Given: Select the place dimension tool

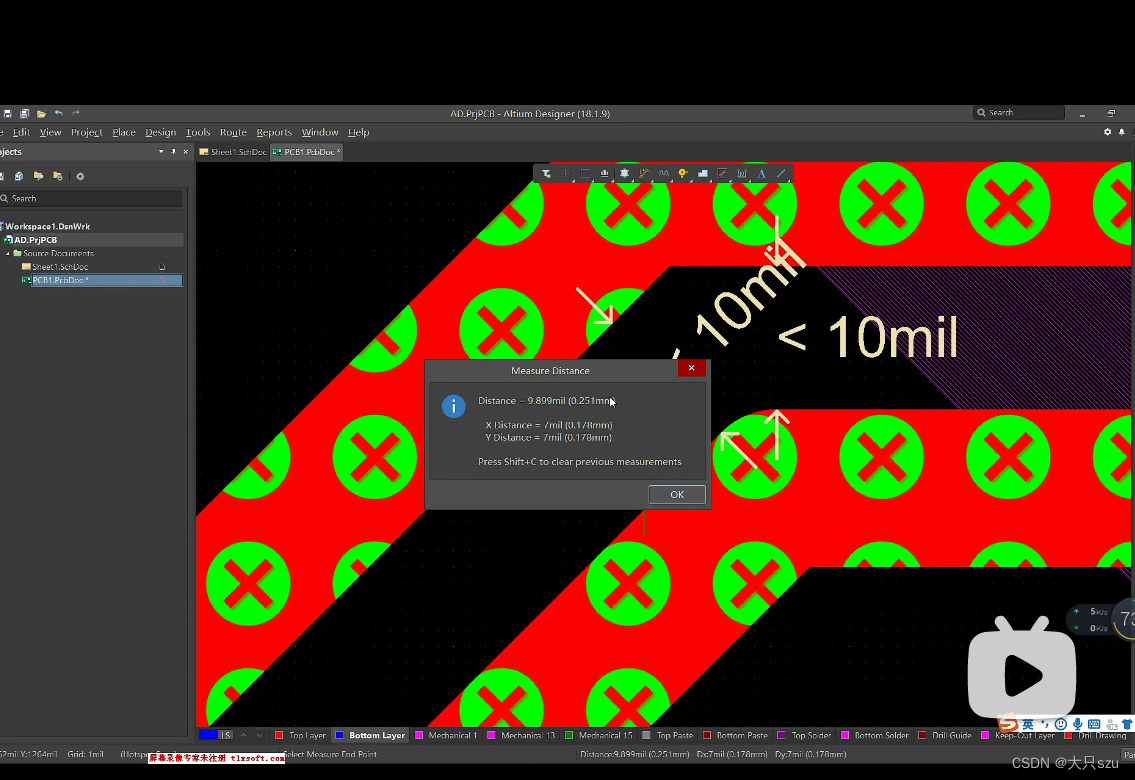Looking at the screenshot, I should pyautogui.click(x=741, y=174).
